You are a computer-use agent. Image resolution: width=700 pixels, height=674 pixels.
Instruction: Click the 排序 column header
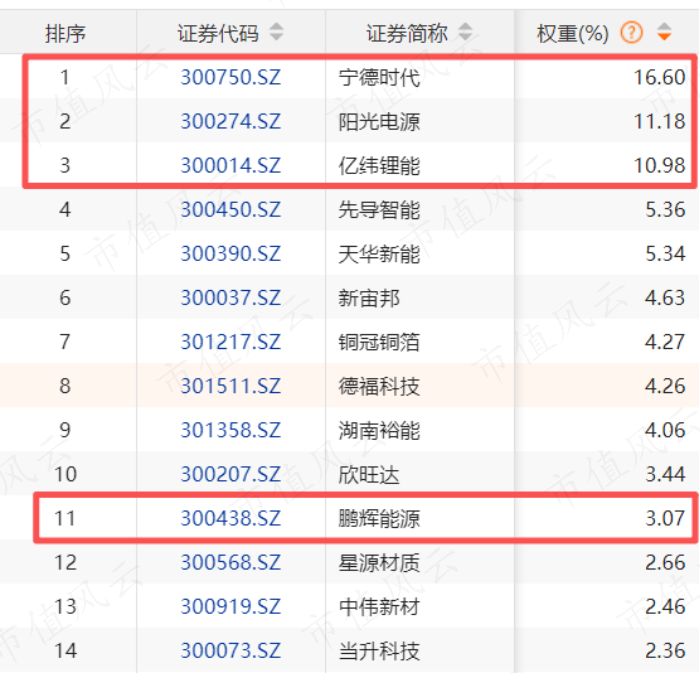[65, 33]
